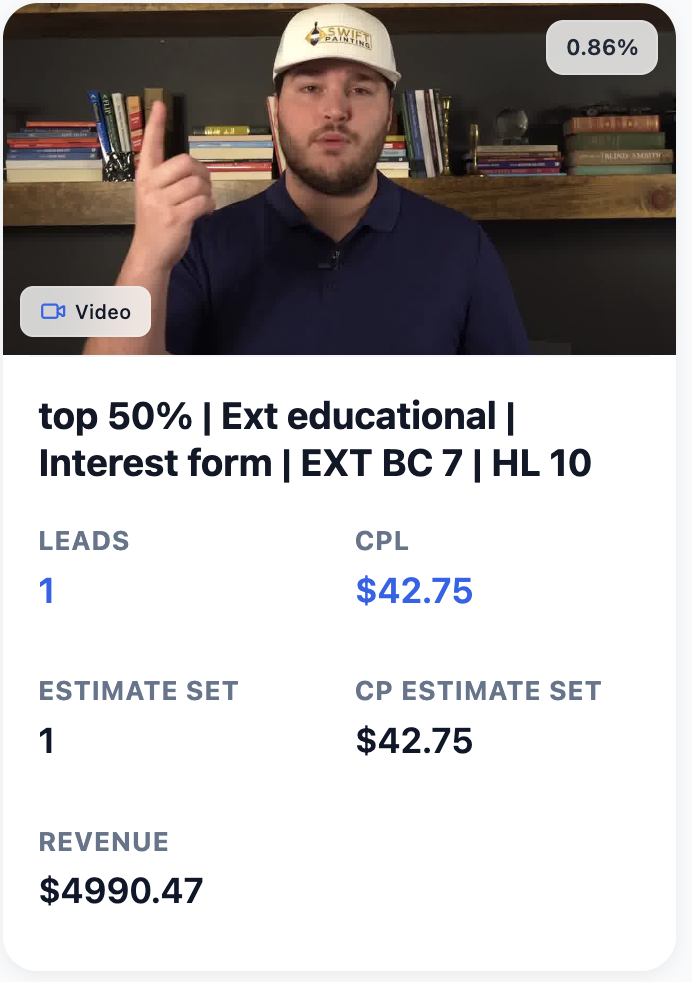
Task: Select the REVENUE metric label
Action: 104,842
